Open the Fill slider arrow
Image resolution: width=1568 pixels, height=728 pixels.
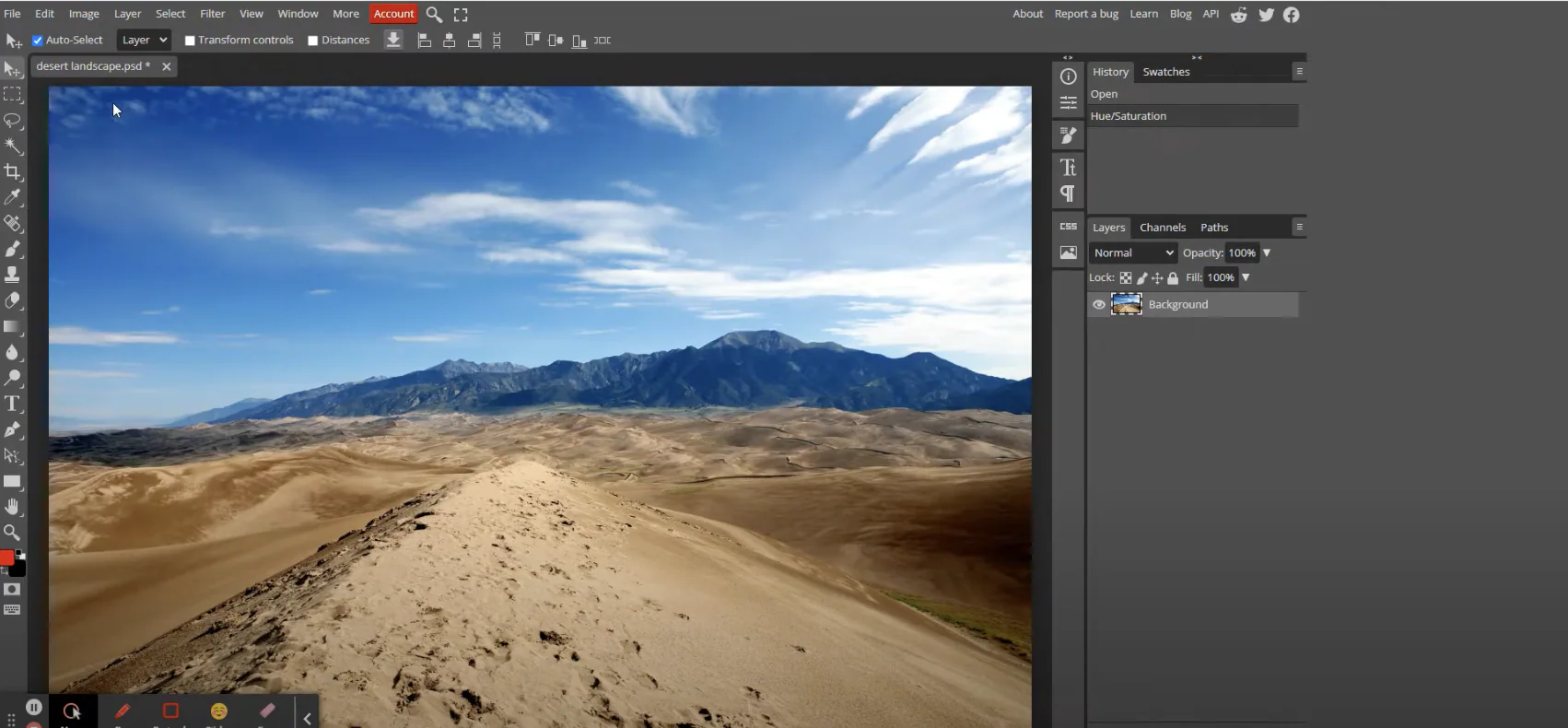pyautogui.click(x=1246, y=277)
